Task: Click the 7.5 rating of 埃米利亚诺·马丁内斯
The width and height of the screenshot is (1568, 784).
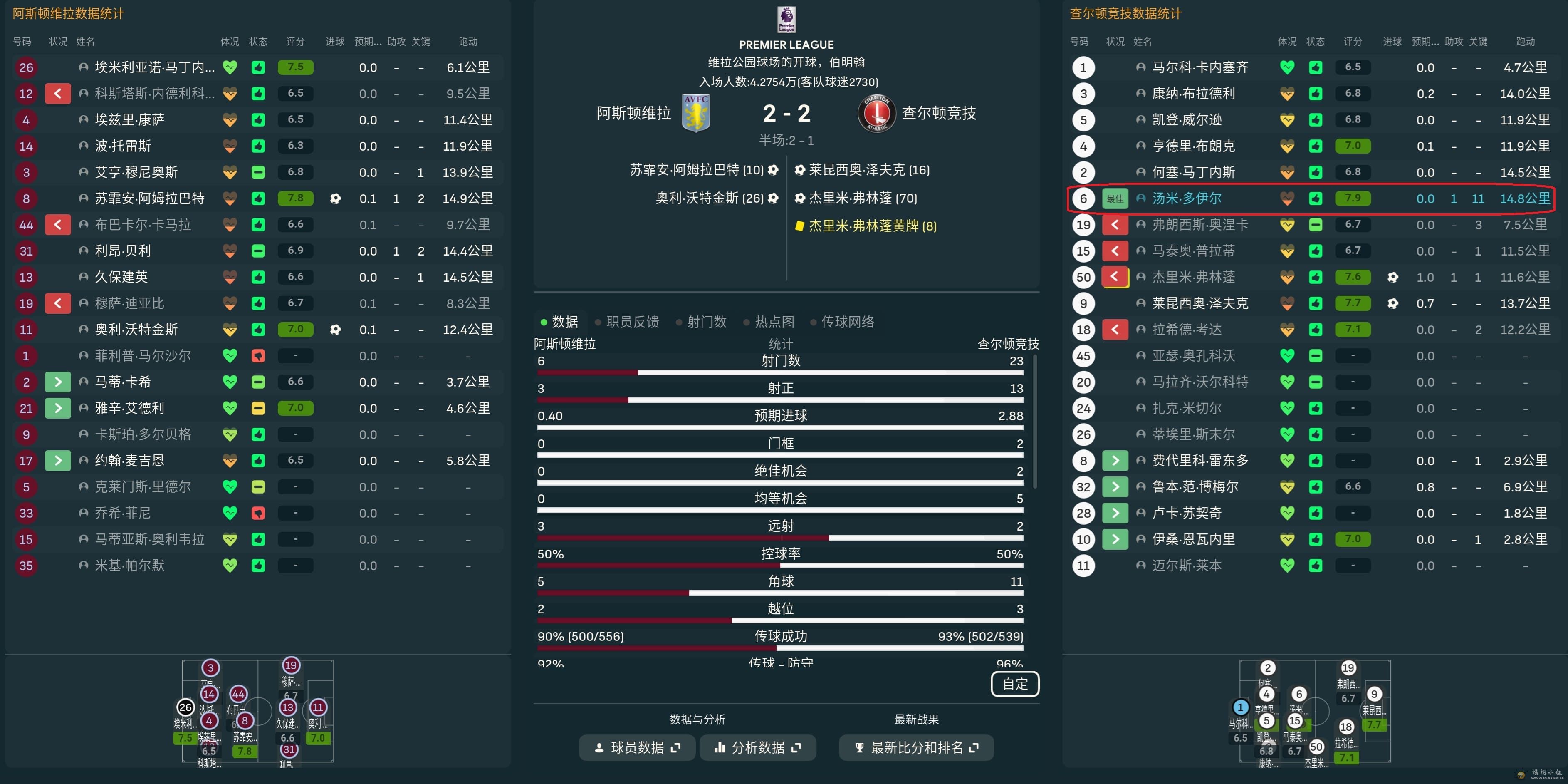Action: (295, 67)
